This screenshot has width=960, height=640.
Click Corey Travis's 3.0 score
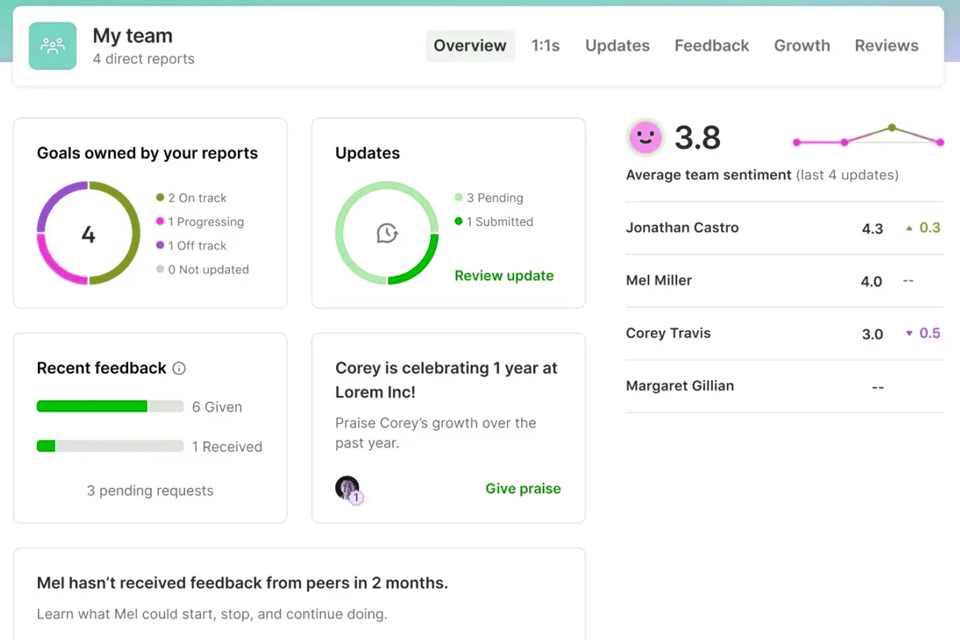872,334
